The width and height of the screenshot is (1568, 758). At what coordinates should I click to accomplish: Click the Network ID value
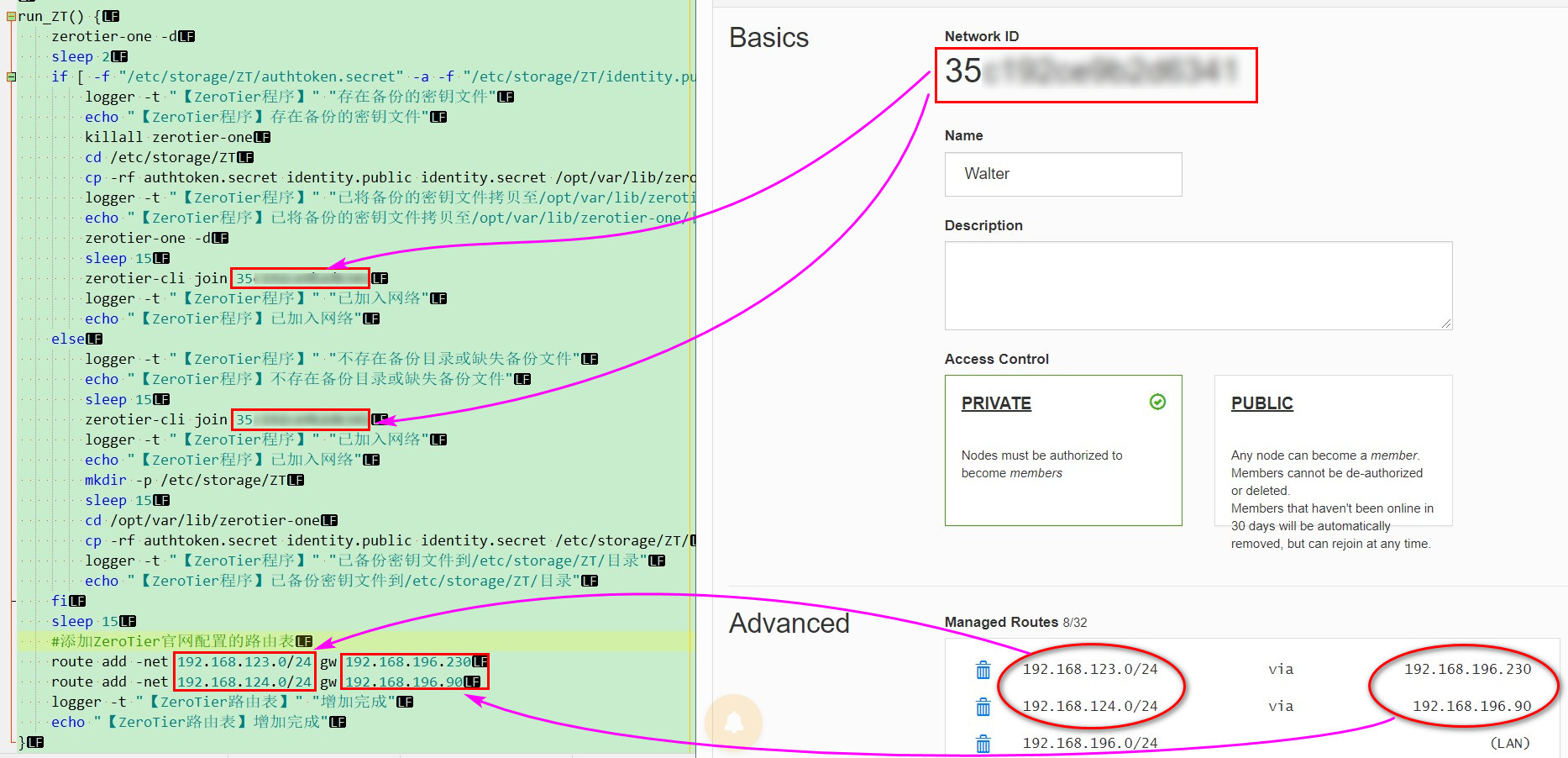click(x=1092, y=71)
